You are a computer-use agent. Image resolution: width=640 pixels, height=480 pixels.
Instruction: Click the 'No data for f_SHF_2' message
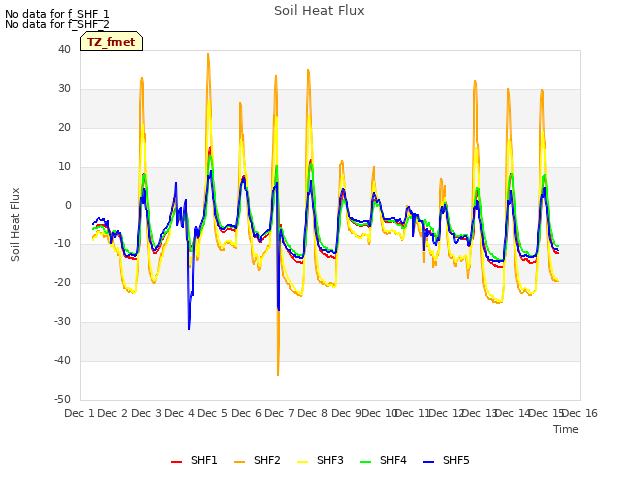(x=57, y=24)
